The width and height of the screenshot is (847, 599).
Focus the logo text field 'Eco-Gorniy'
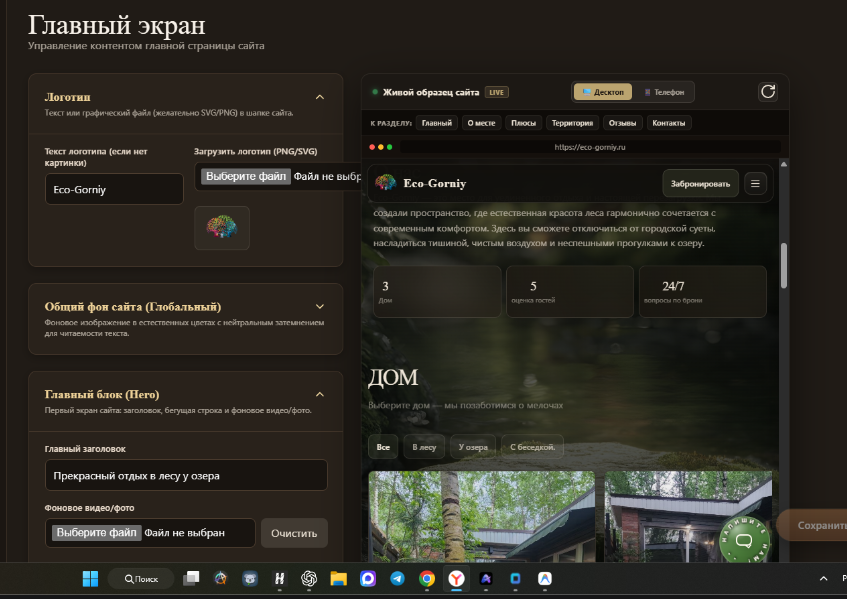[x=115, y=189]
